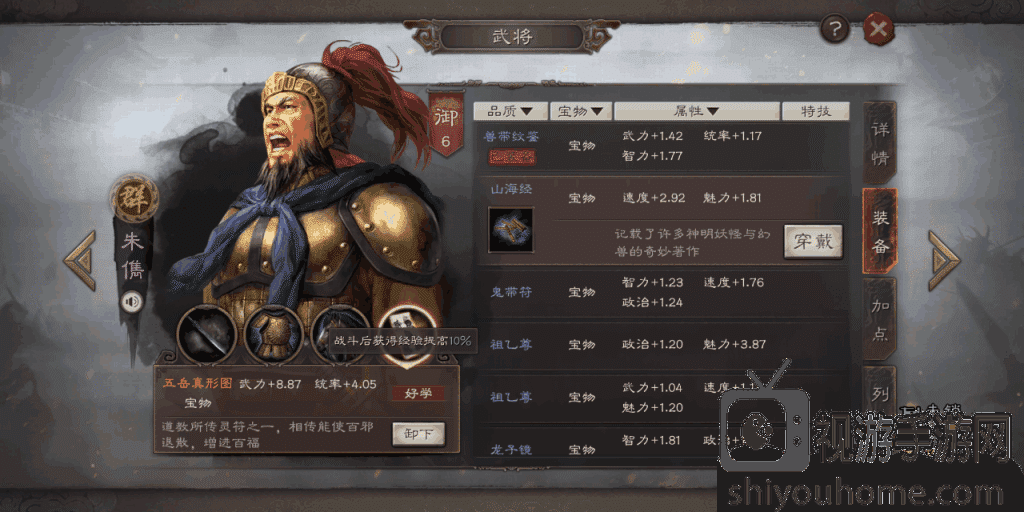Go to previous general with left arrow
Screen dimensions: 1024x512
80,260
